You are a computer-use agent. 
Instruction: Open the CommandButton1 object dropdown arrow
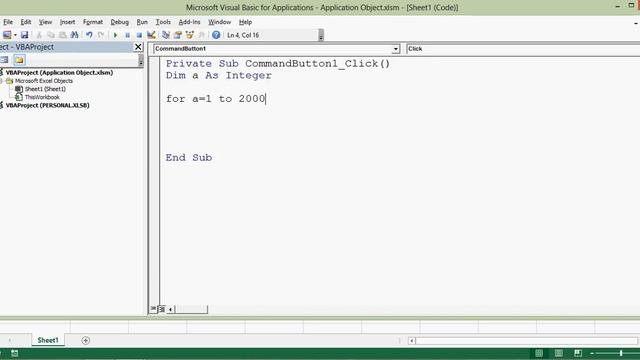[396, 49]
